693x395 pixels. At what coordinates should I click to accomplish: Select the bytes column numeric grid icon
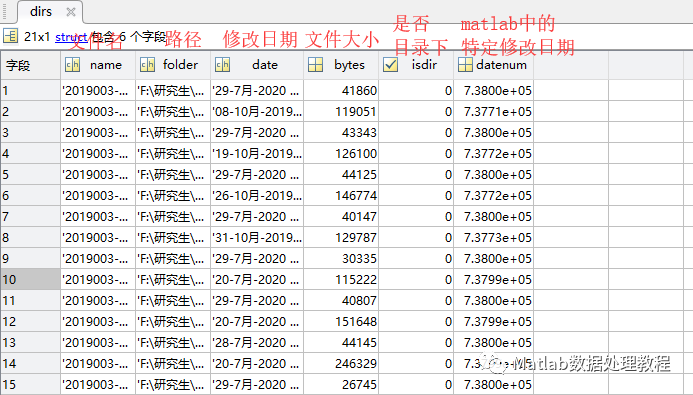[315, 65]
